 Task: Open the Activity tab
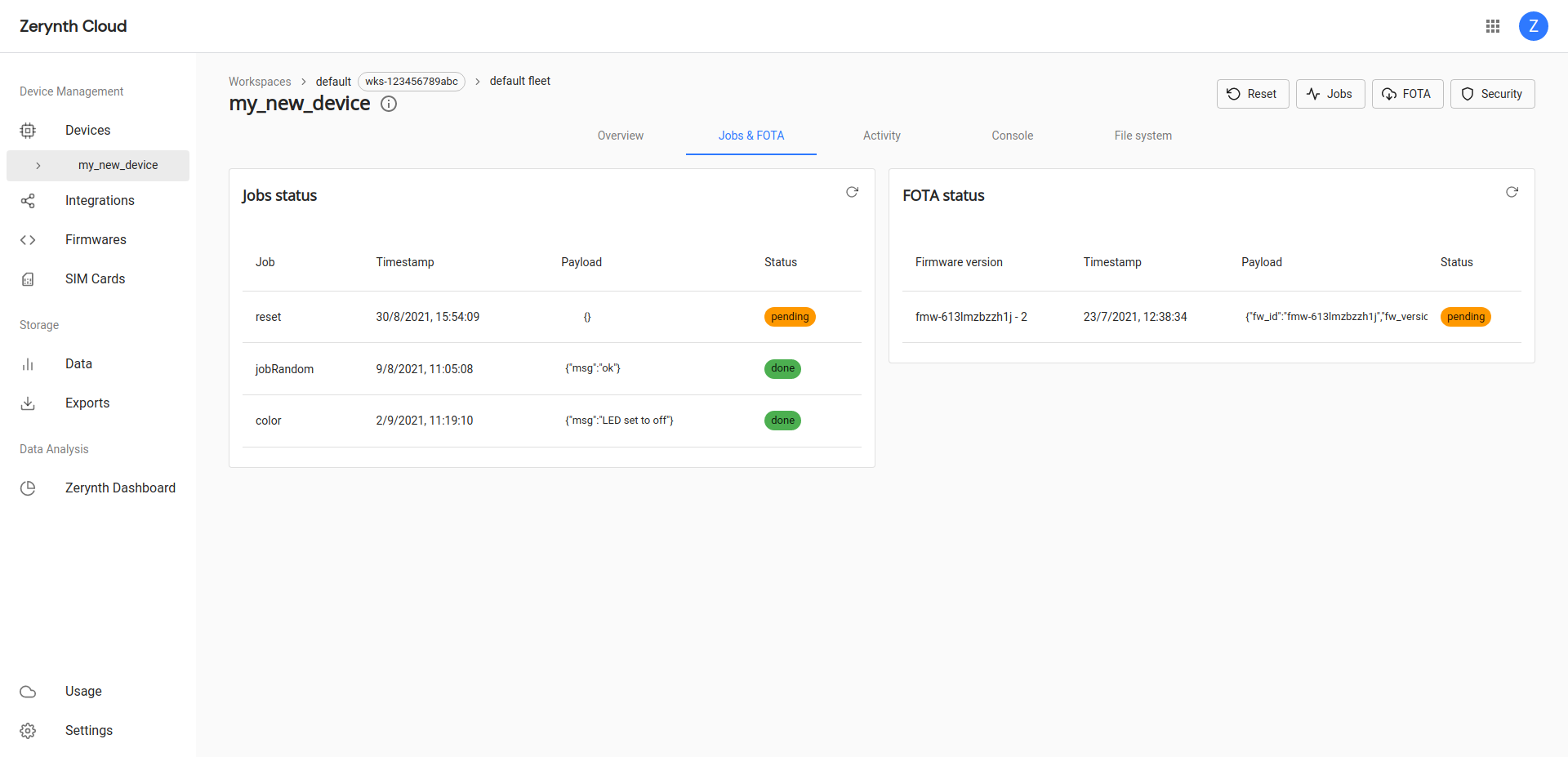[x=882, y=136]
